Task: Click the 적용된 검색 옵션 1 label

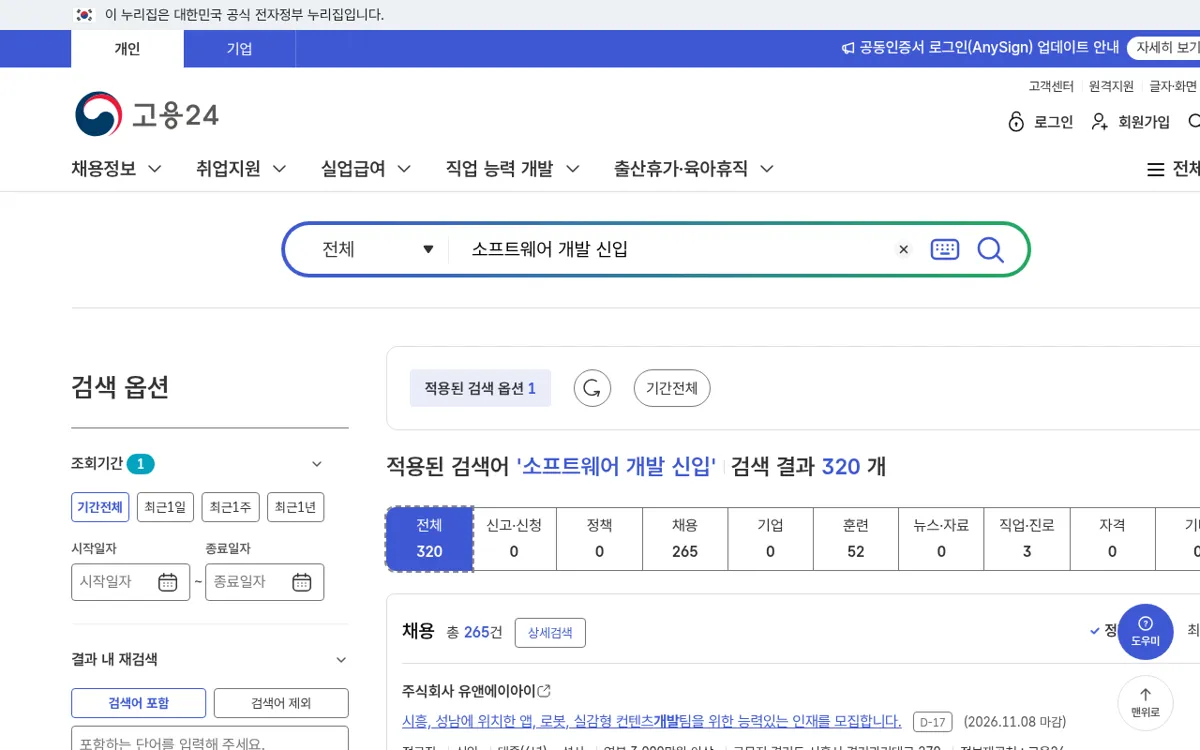Action: point(480,388)
